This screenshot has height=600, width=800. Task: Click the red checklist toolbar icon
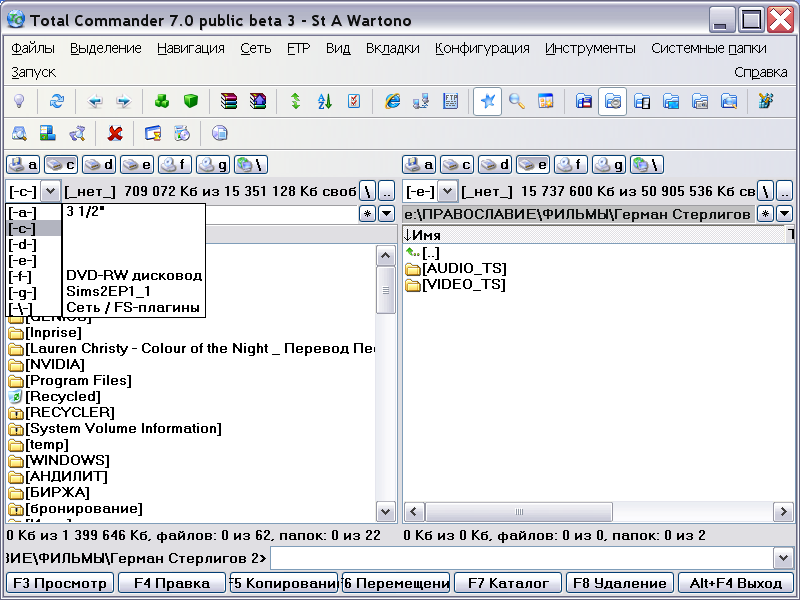354,101
